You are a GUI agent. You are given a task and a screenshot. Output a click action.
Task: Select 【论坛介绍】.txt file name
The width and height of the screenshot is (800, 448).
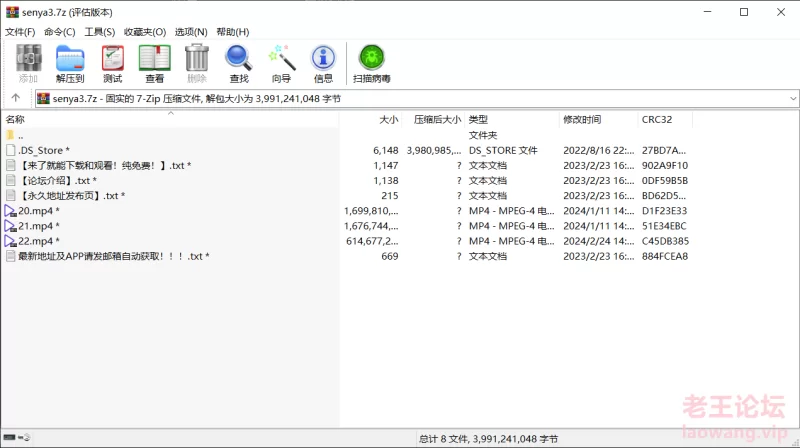pos(58,180)
